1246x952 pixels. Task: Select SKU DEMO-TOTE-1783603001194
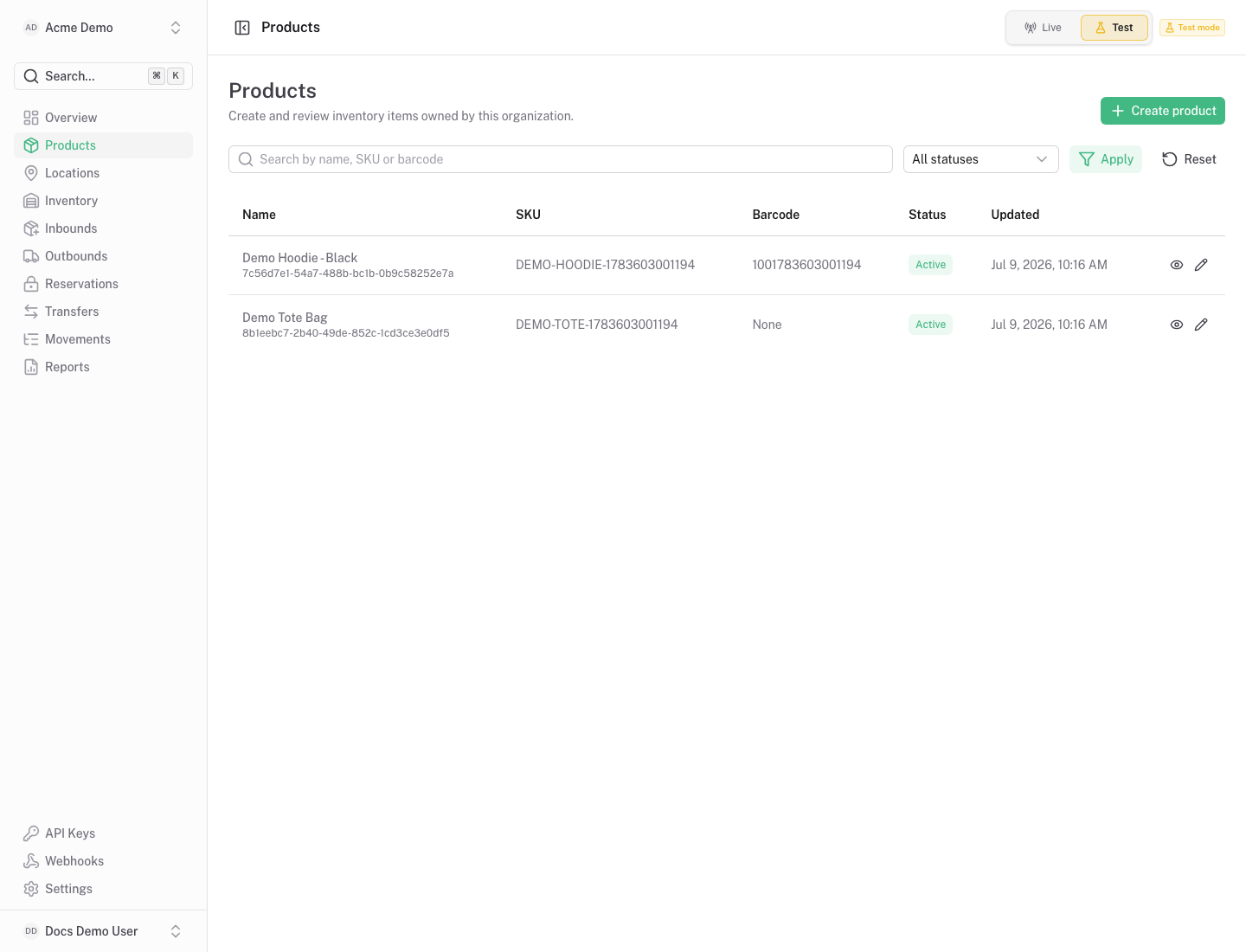coord(596,325)
